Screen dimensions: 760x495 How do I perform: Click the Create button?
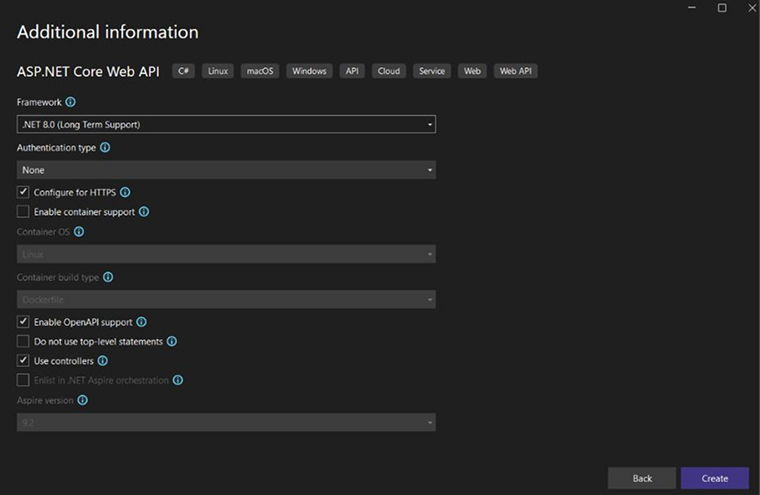714,478
